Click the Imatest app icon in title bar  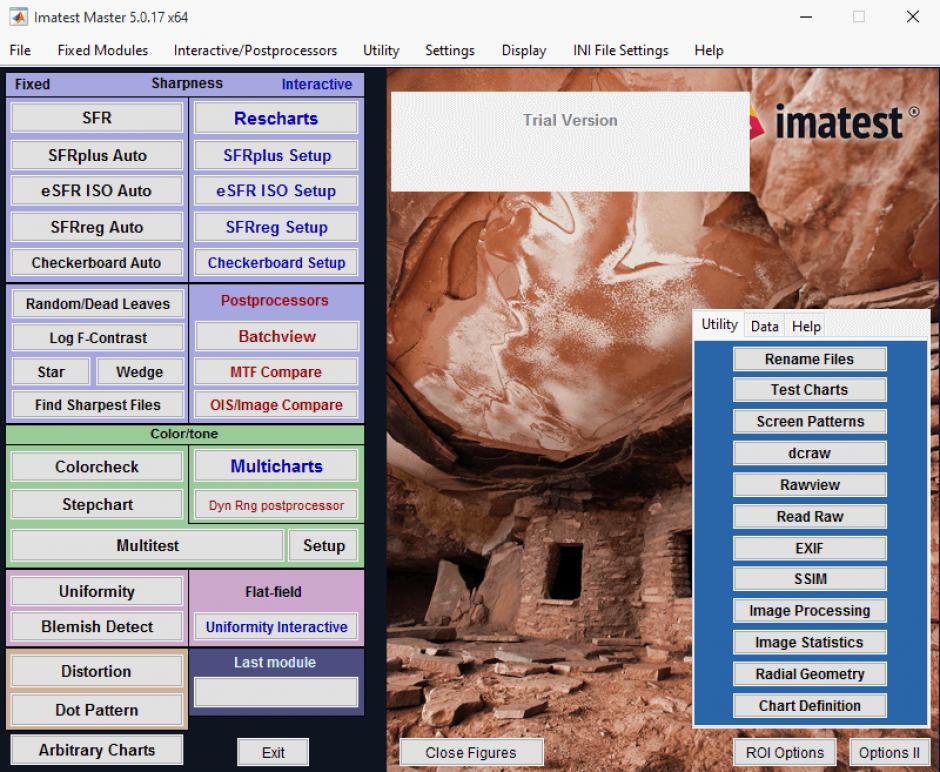point(18,17)
